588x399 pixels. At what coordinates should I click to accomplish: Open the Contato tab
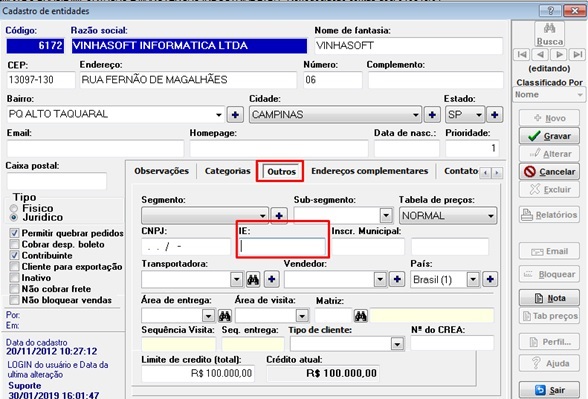click(461, 171)
